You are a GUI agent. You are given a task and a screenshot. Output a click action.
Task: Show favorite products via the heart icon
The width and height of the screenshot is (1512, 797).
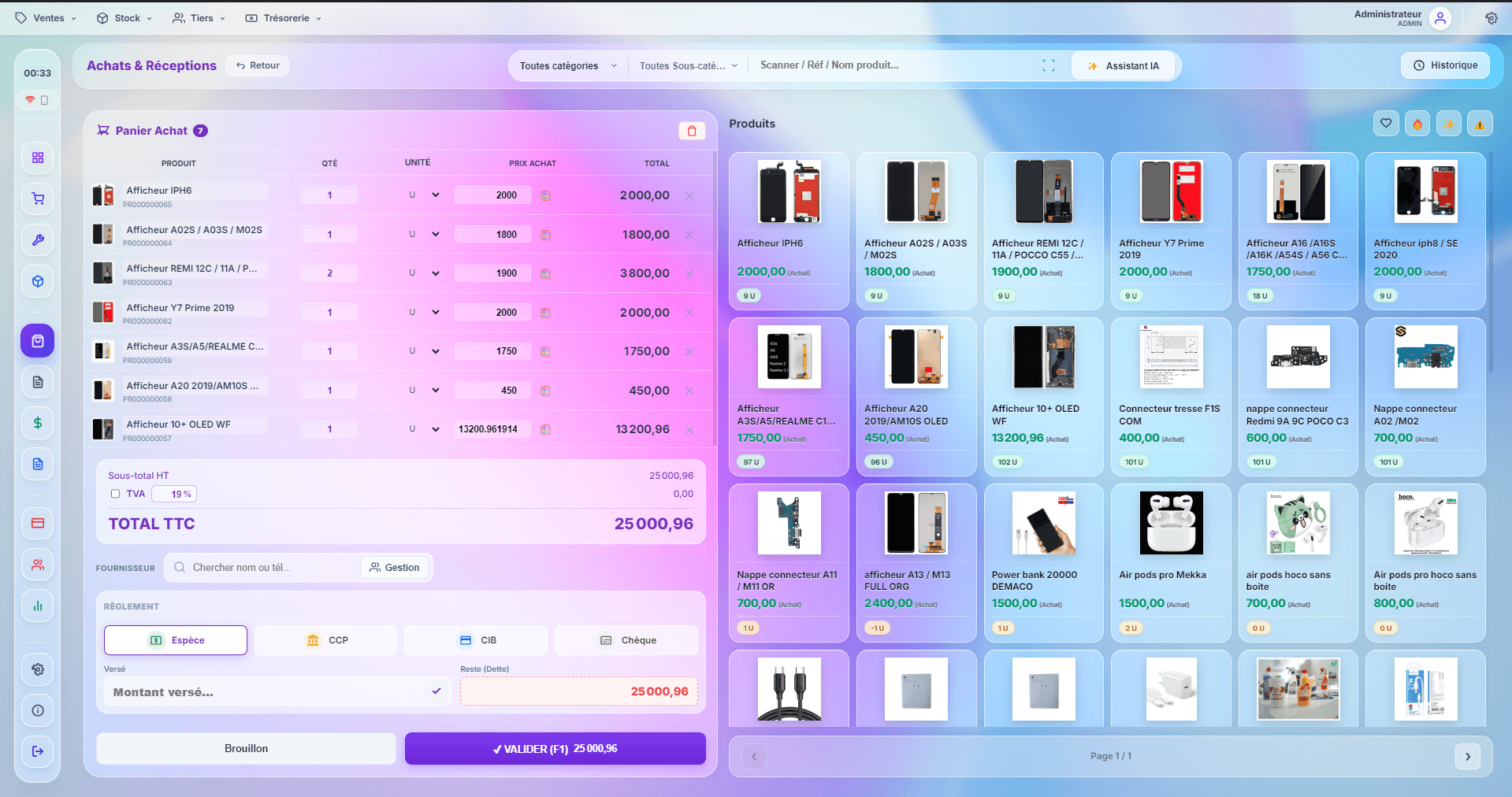[1386, 123]
